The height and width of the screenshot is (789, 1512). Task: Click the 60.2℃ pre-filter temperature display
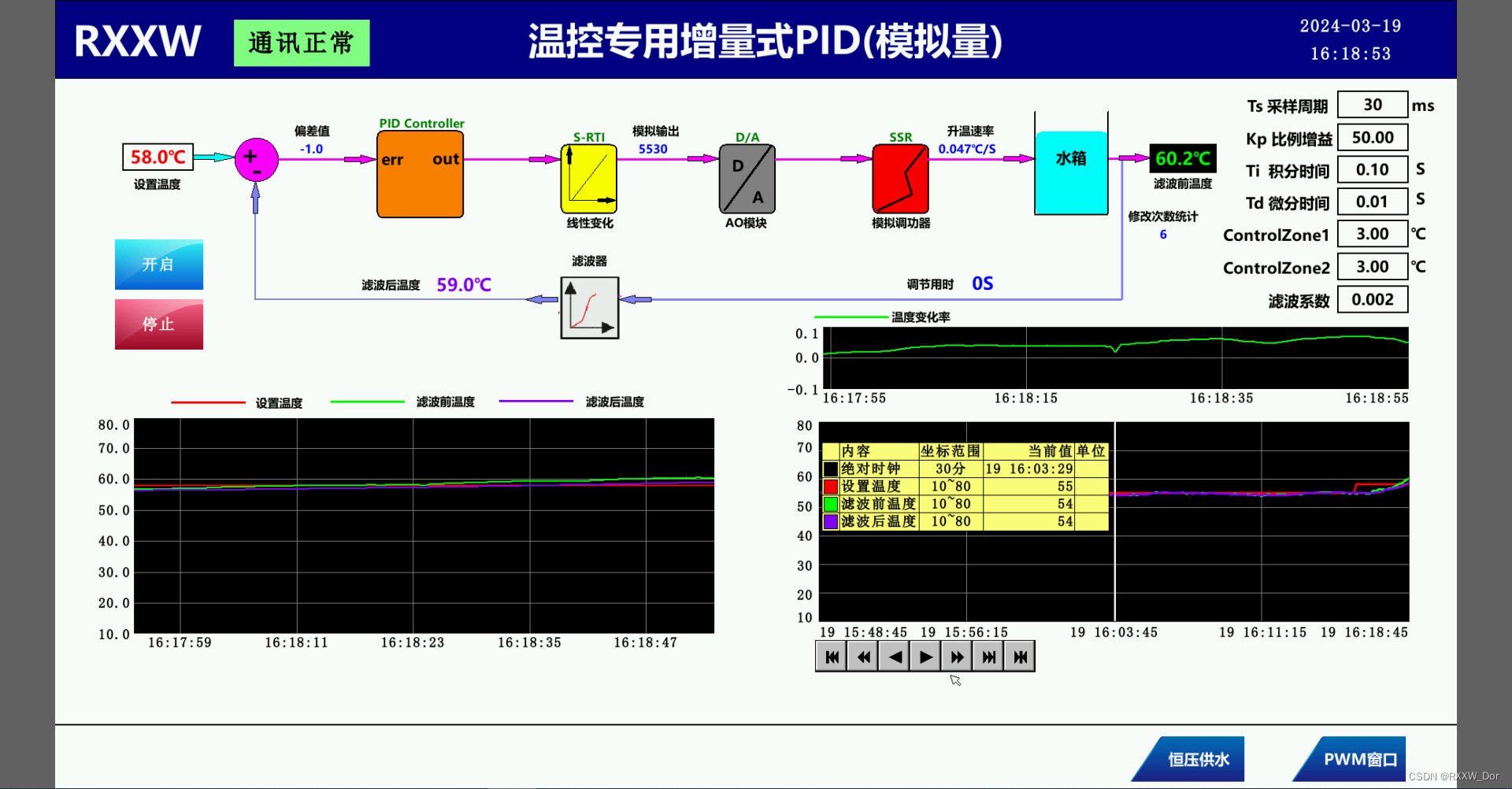pos(1183,158)
